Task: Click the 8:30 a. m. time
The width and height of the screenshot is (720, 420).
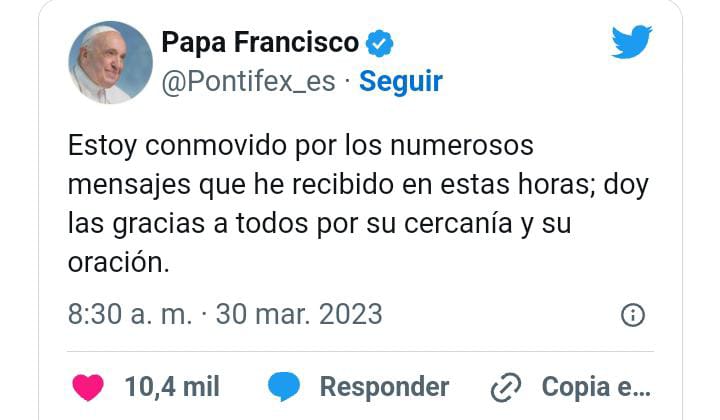Action: (x=130, y=314)
